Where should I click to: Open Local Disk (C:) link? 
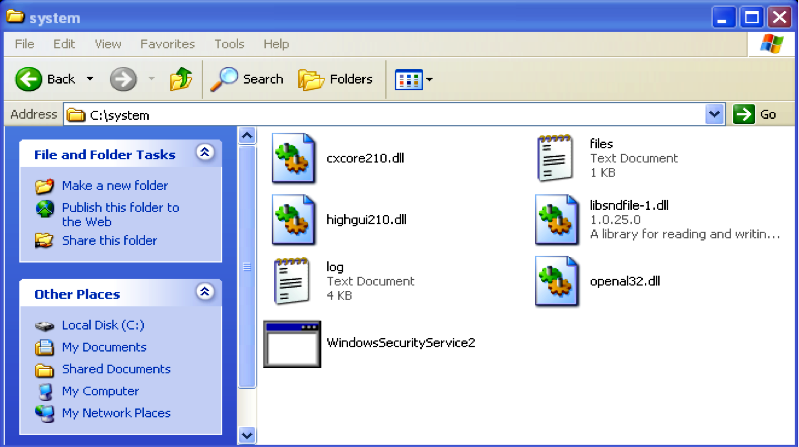(103, 325)
